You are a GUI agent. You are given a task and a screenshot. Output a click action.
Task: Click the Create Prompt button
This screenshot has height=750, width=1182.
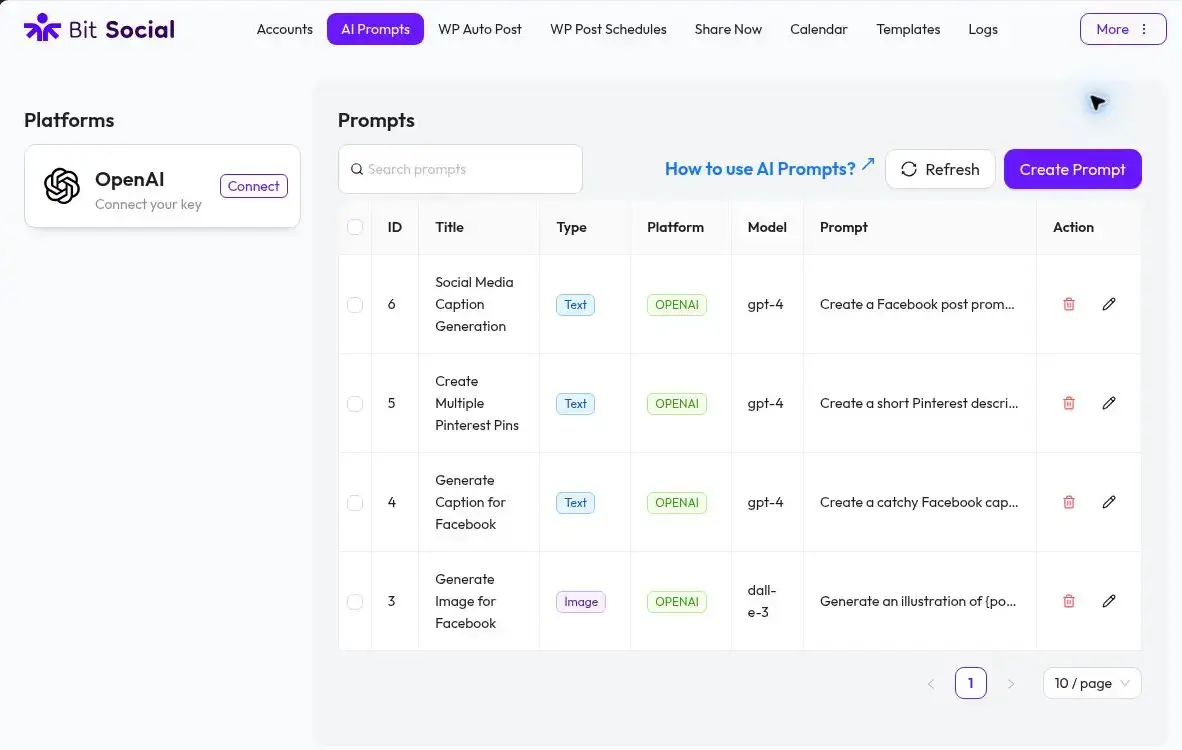point(1072,169)
